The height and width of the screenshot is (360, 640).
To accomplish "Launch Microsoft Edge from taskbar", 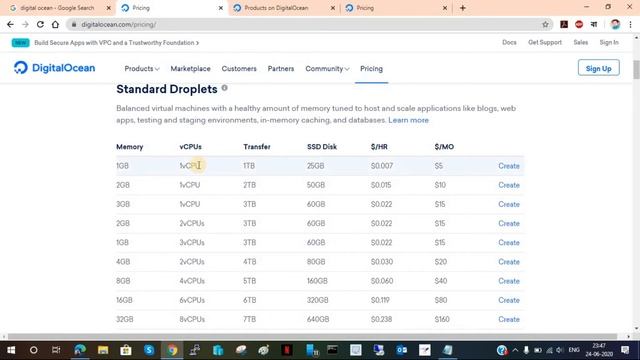I will [80, 350].
